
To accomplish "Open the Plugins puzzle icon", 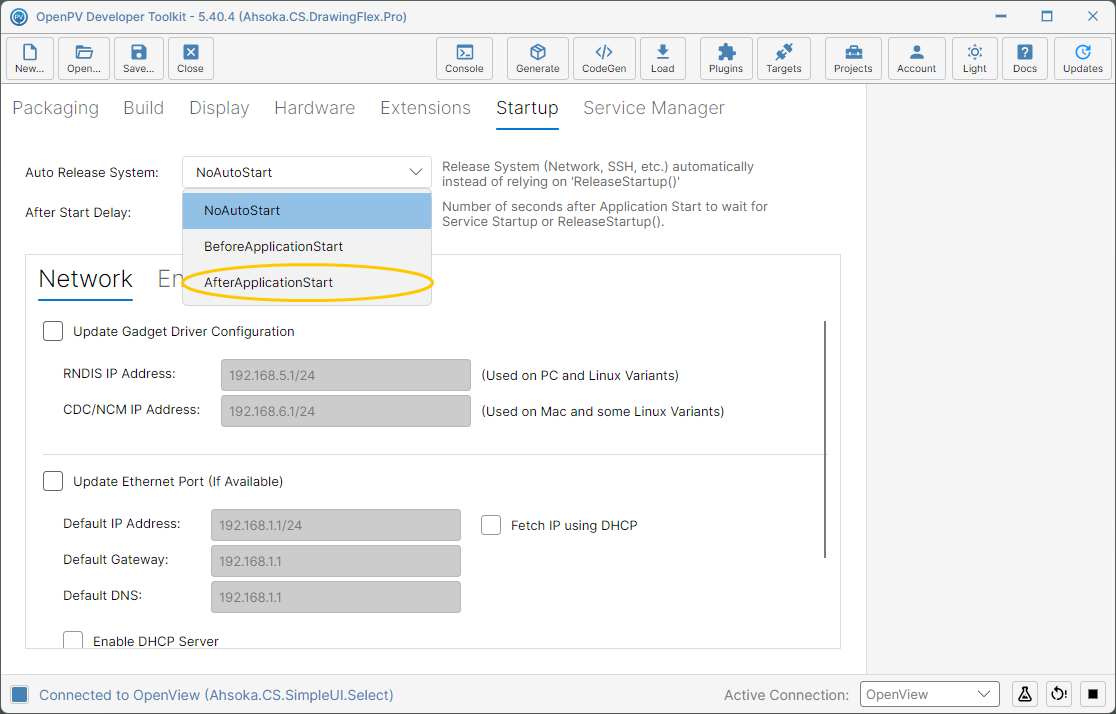I will (x=726, y=58).
